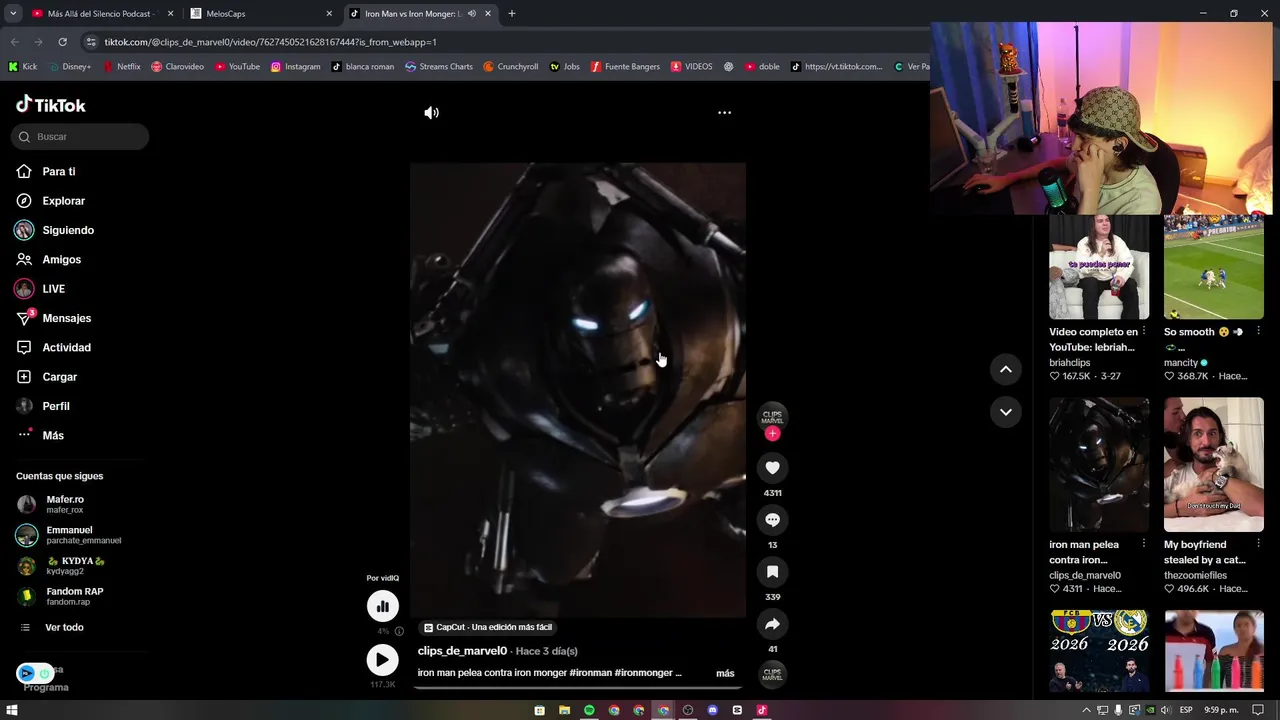1280x720 pixels.
Task: Open the spinning sound disc icon
Action: [x=772, y=675]
